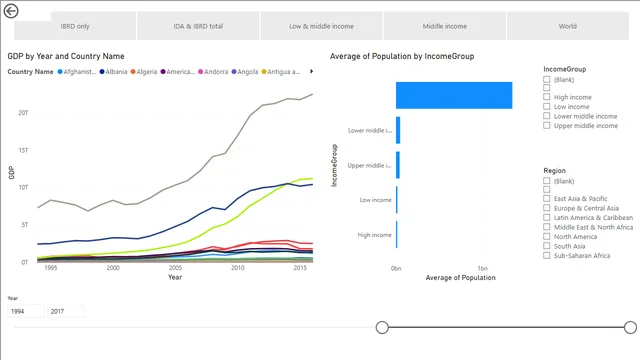The width and height of the screenshot is (640, 360).
Task: Click the Algeria legend entry
Action: [x=144, y=72]
